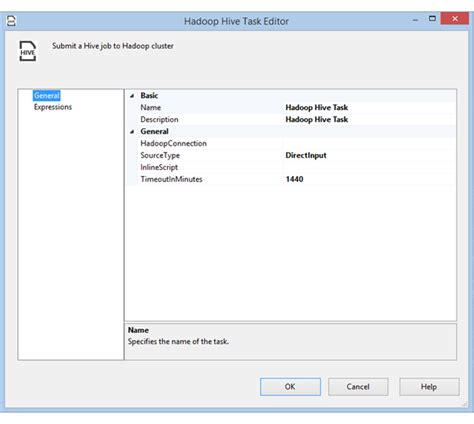Edit the Name value Hadoop Hive Task
This screenshot has width=474, height=424.
(x=369, y=108)
